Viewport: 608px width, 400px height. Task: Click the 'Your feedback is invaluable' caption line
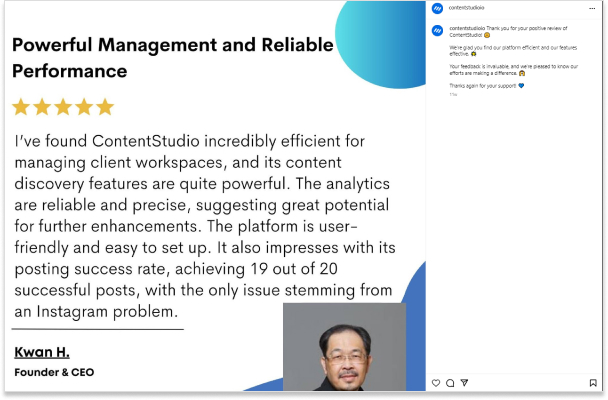(513, 70)
